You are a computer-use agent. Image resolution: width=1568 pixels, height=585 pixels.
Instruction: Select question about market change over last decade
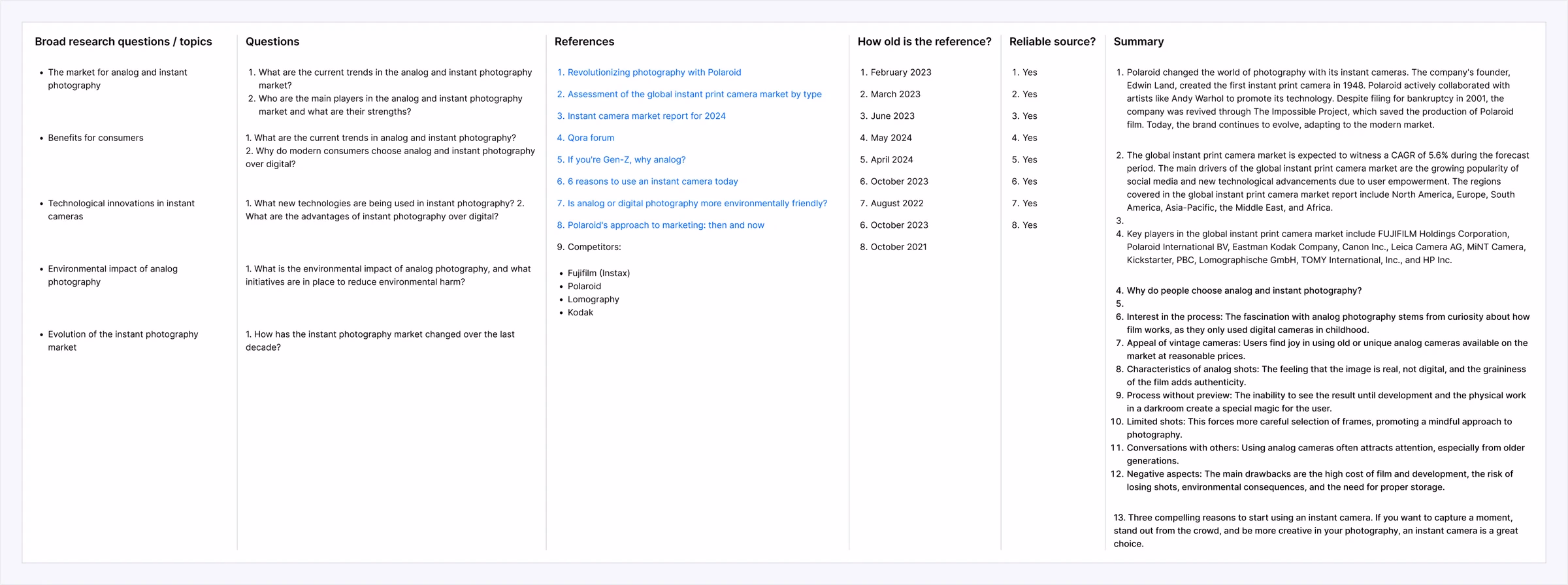tap(380, 341)
